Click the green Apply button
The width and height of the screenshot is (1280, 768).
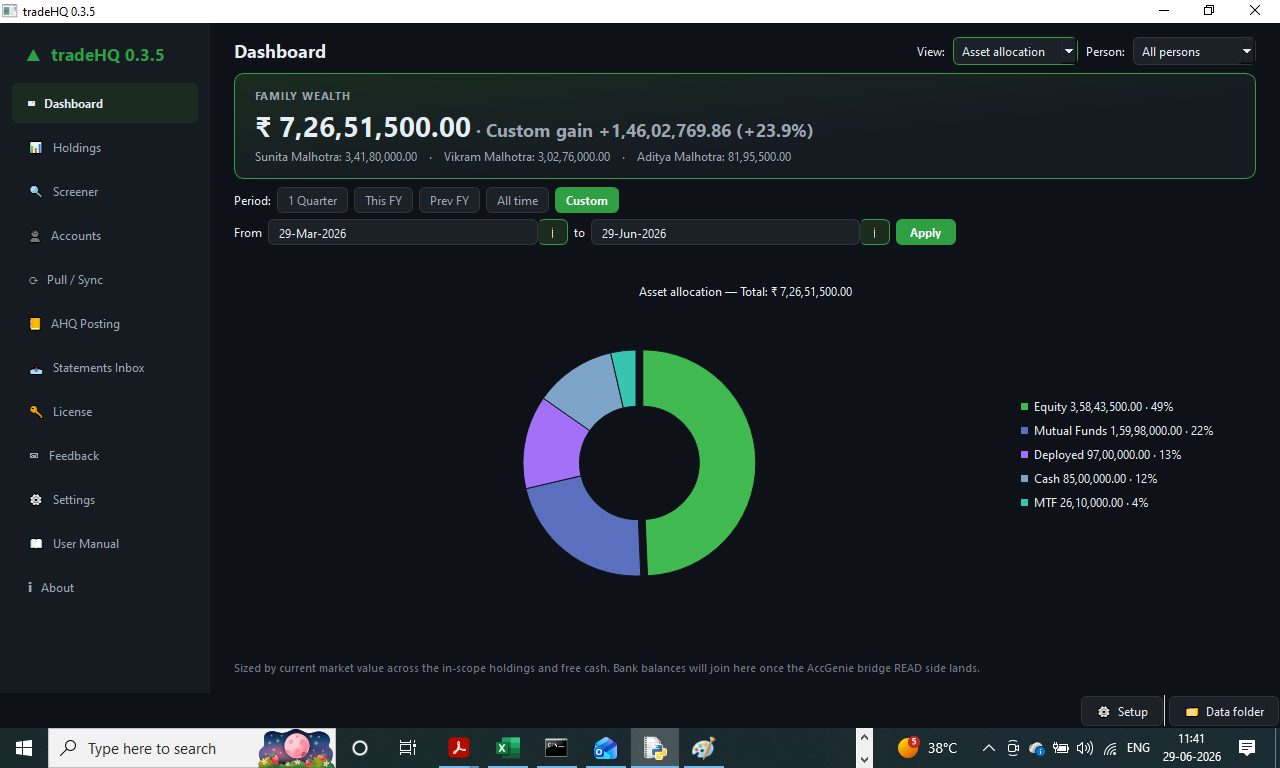926,232
